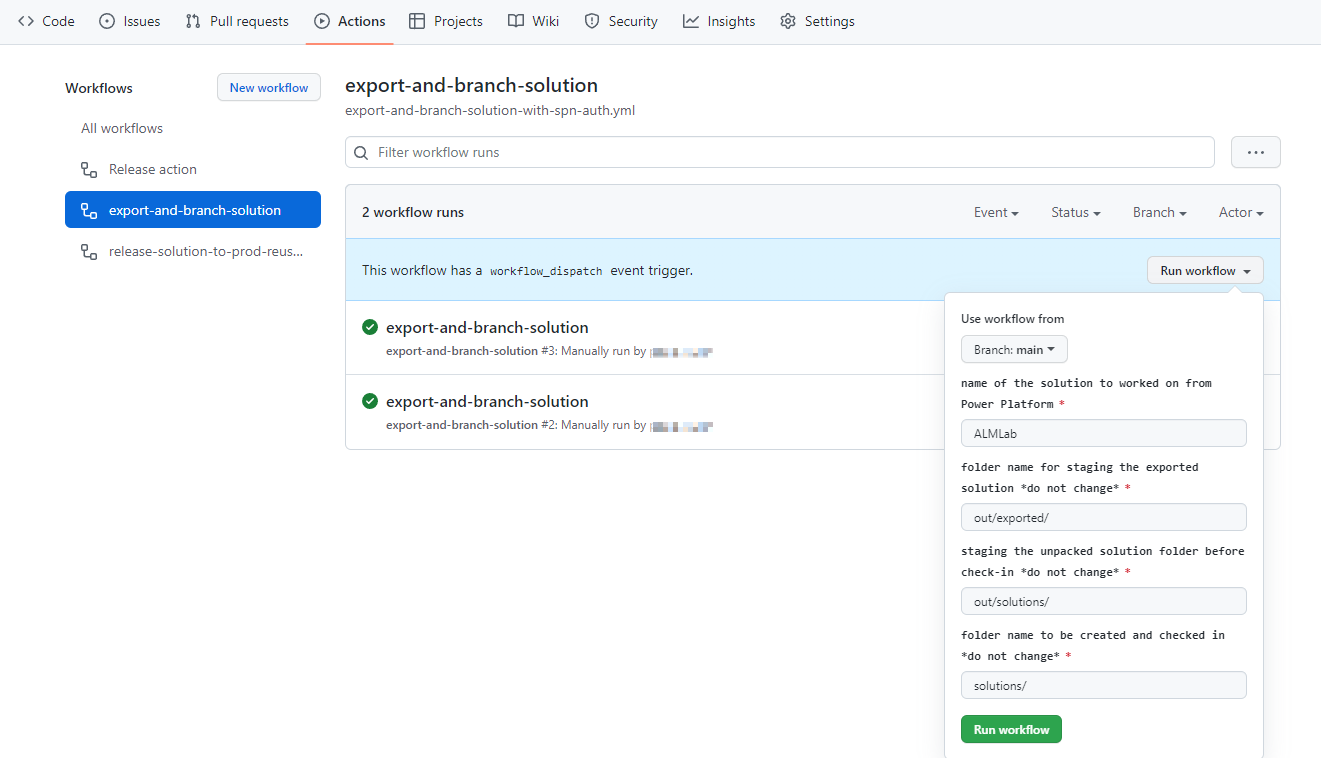The image size is (1321, 758).
Task: Open export-and-branch-solution run #3
Action: [487, 327]
